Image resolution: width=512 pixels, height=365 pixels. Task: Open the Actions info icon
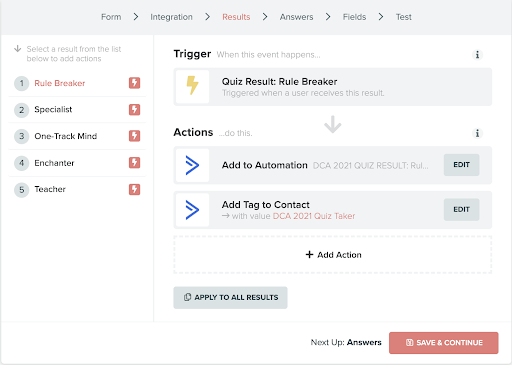click(x=477, y=133)
